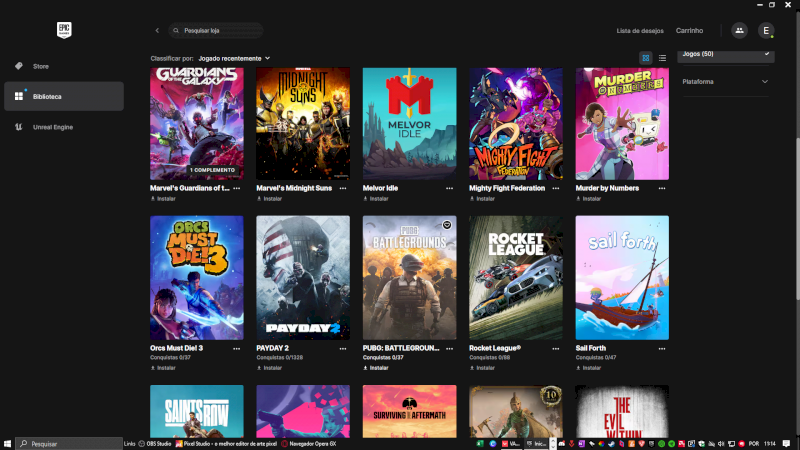Open Rocket League cover art
The image size is (800, 450).
pyautogui.click(x=516, y=278)
